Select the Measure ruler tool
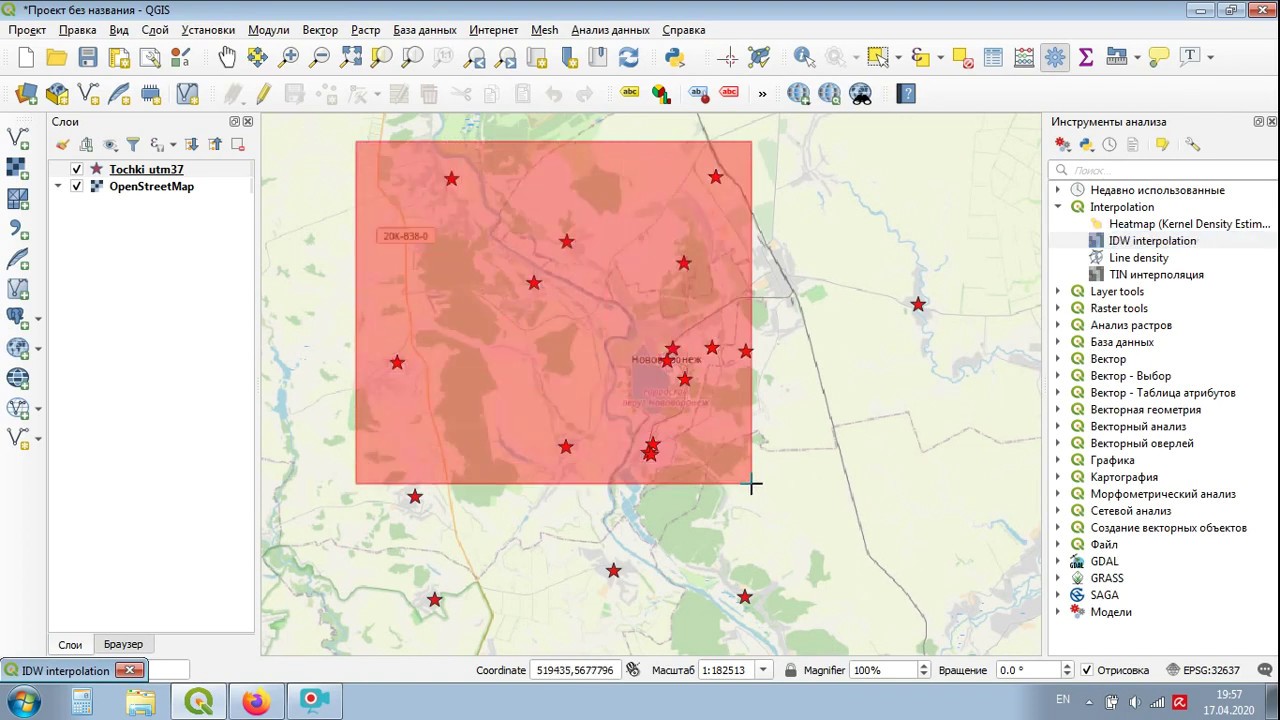 point(1117,57)
